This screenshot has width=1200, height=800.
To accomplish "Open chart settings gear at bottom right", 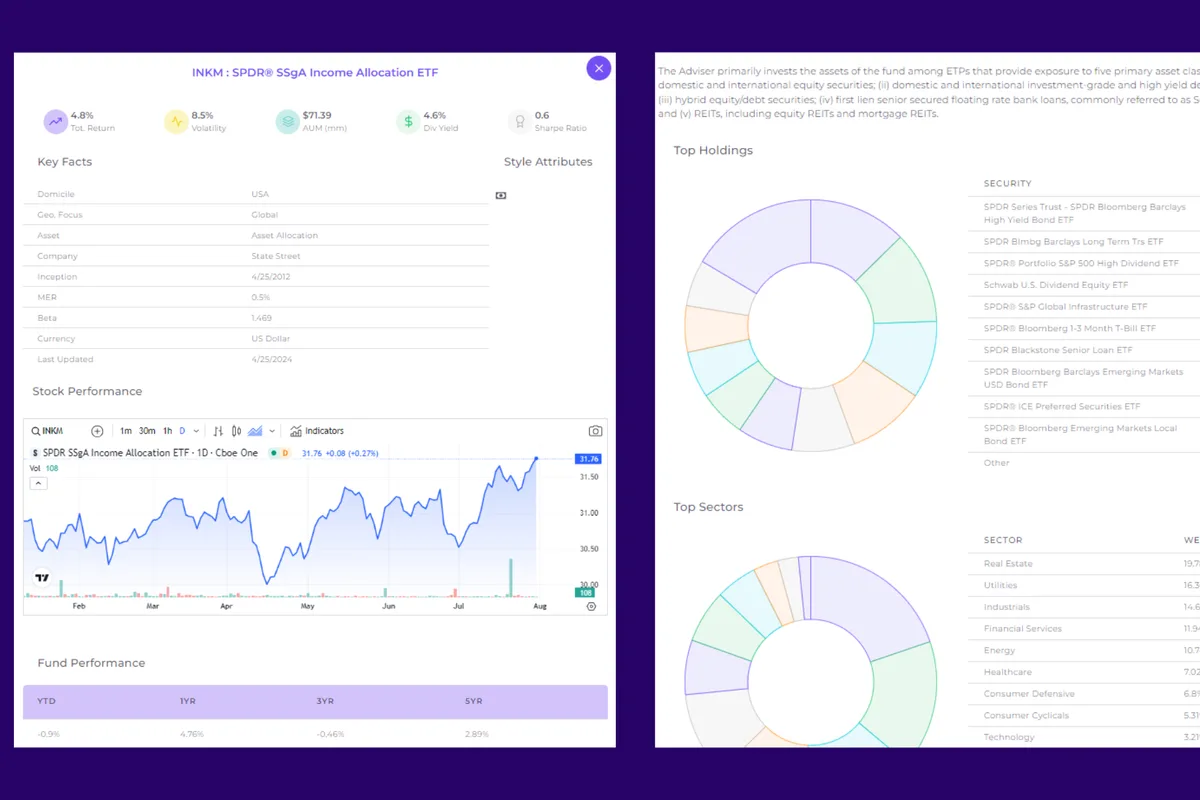I will pos(591,606).
